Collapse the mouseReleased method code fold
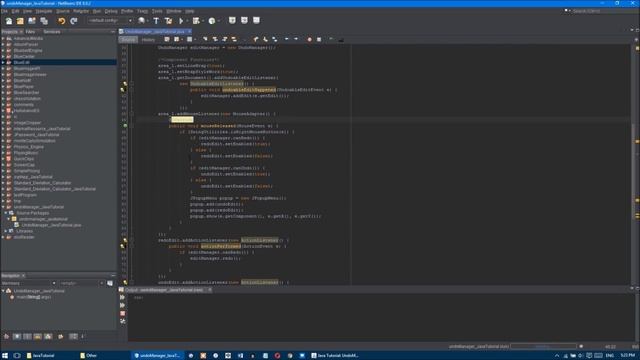The width and height of the screenshot is (640, 360). click(x=131, y=126)
